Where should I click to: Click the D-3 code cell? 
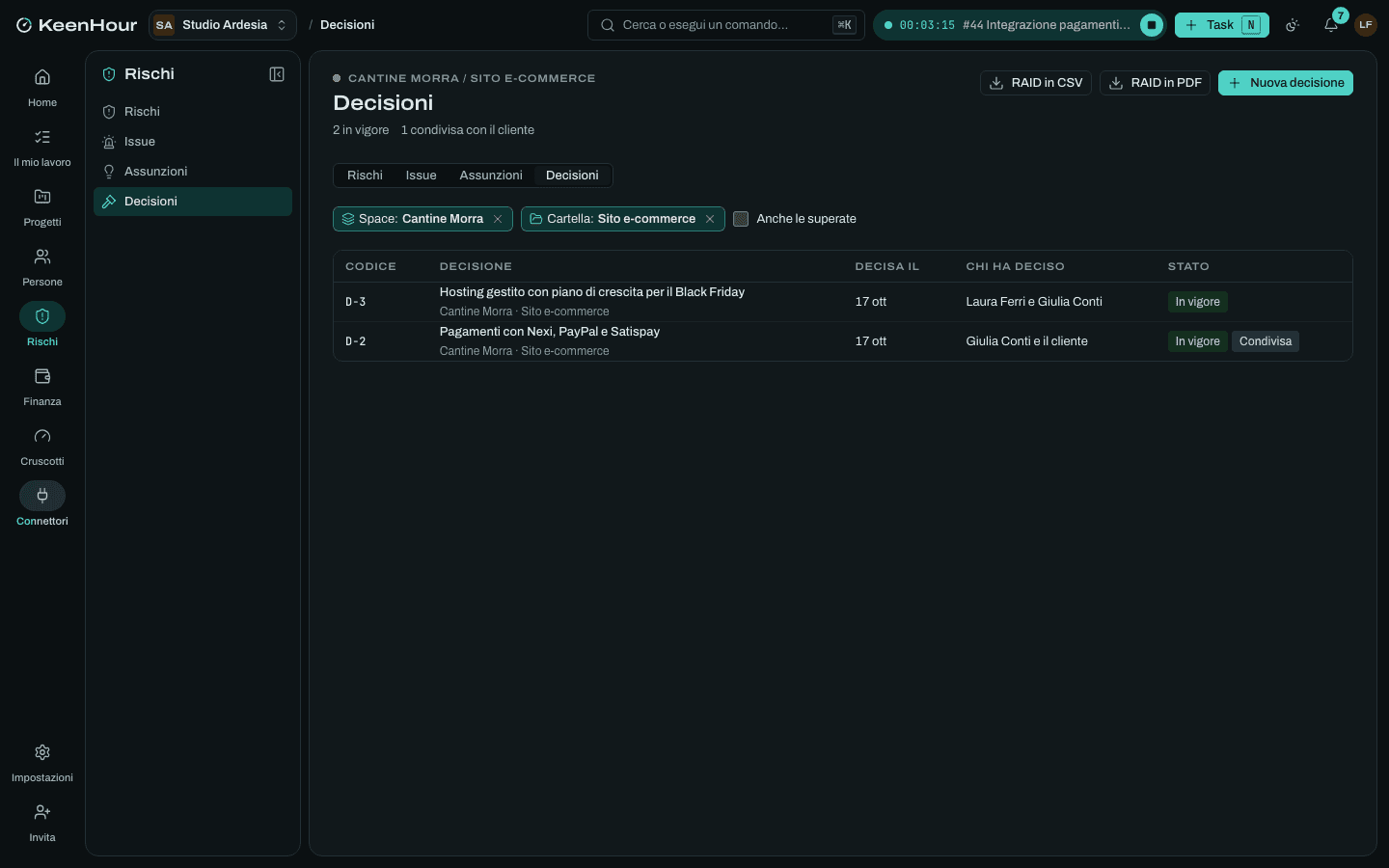tap(356, 302)
